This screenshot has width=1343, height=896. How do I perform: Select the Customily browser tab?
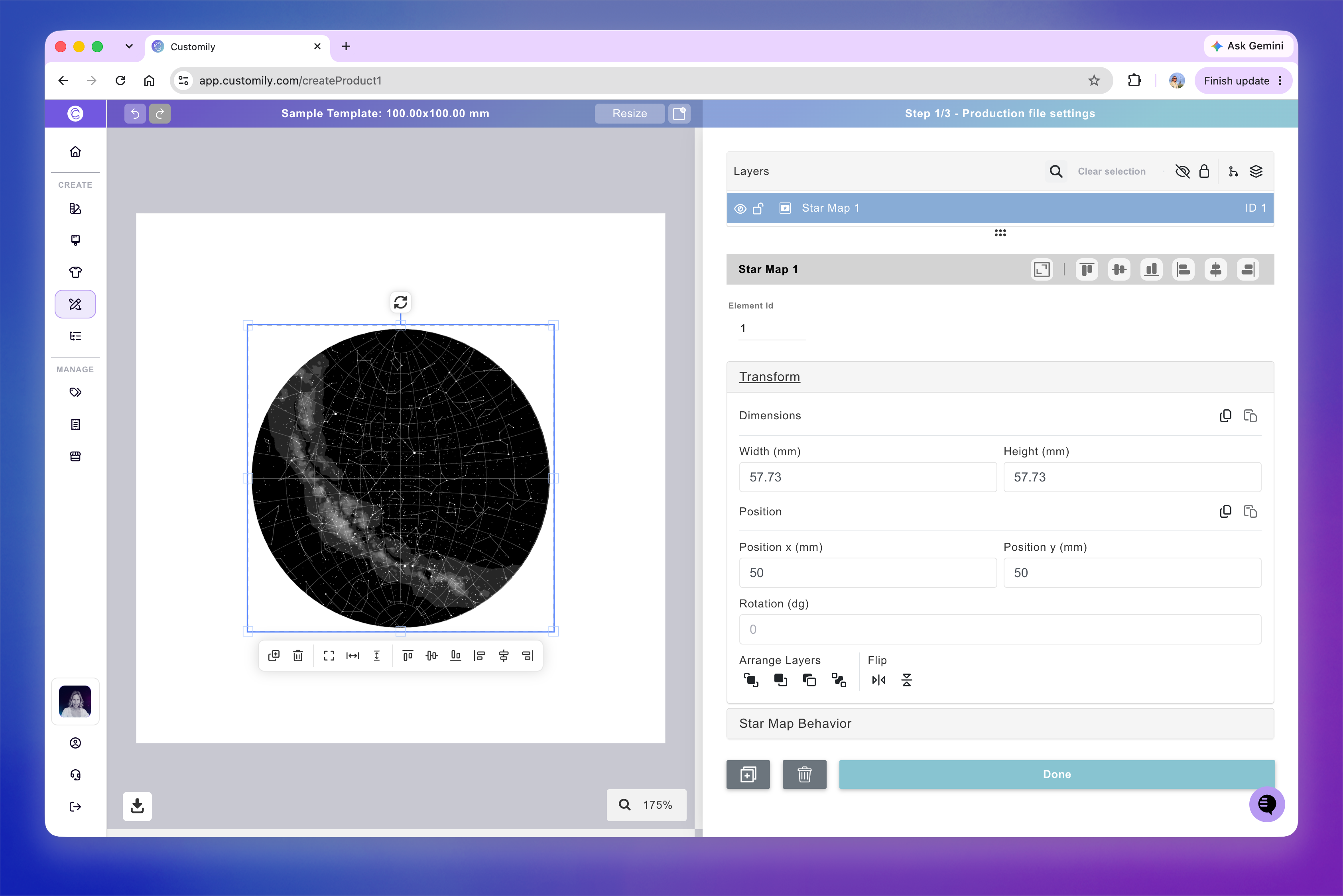(x=237, y=46)
